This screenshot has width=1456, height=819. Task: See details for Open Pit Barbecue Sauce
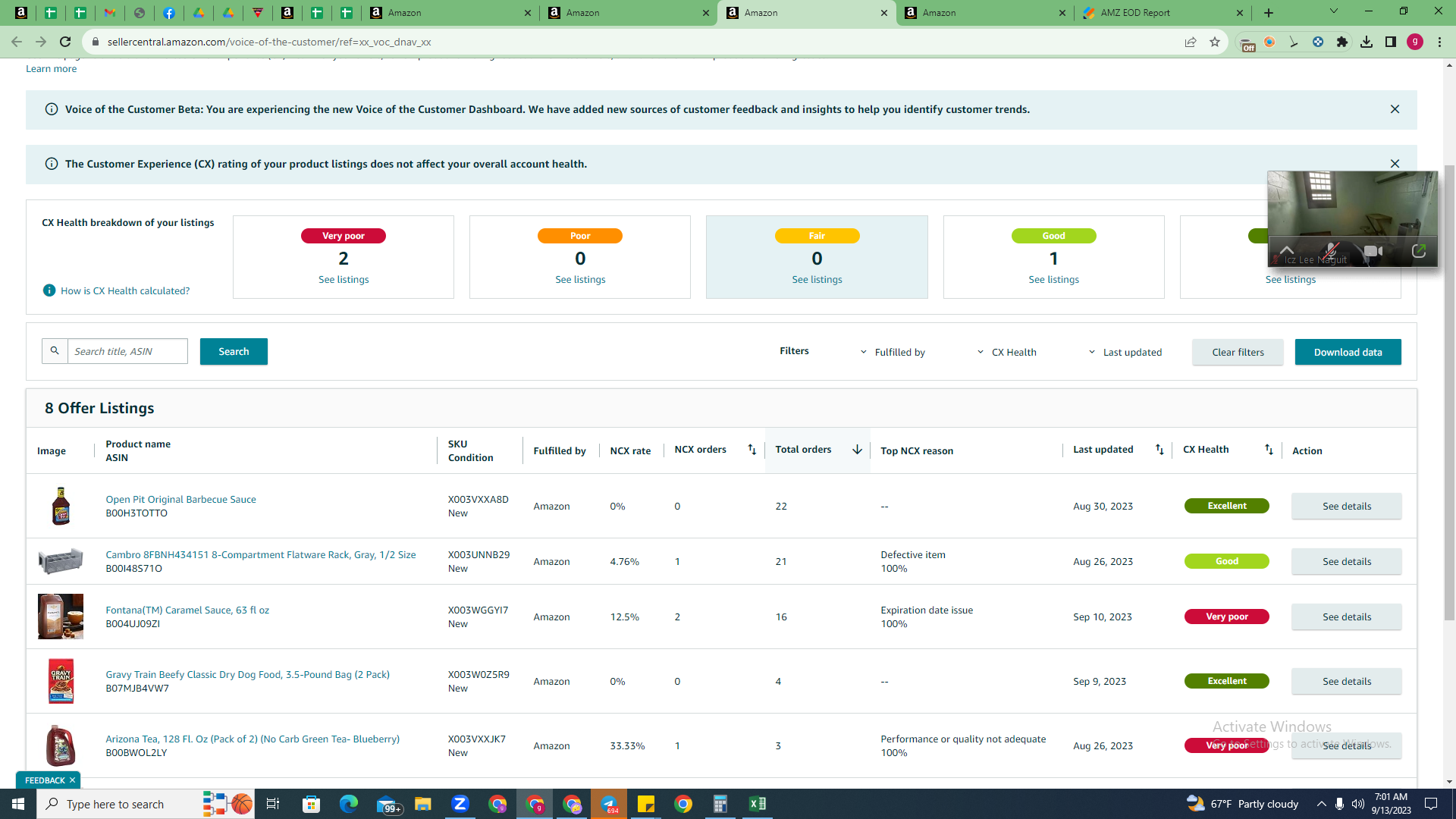[1347, 506]
